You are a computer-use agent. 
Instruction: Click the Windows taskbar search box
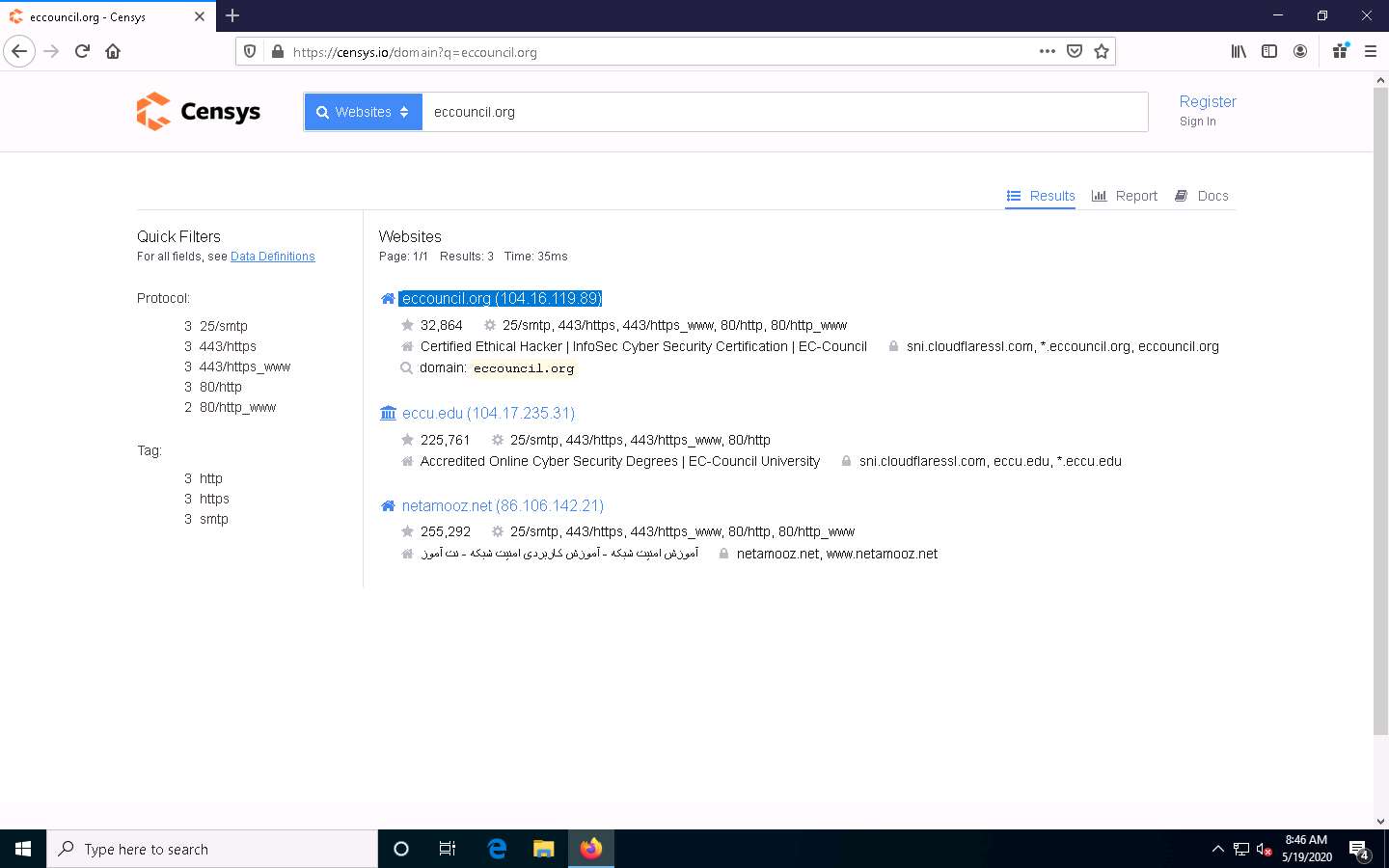point(212,849)
